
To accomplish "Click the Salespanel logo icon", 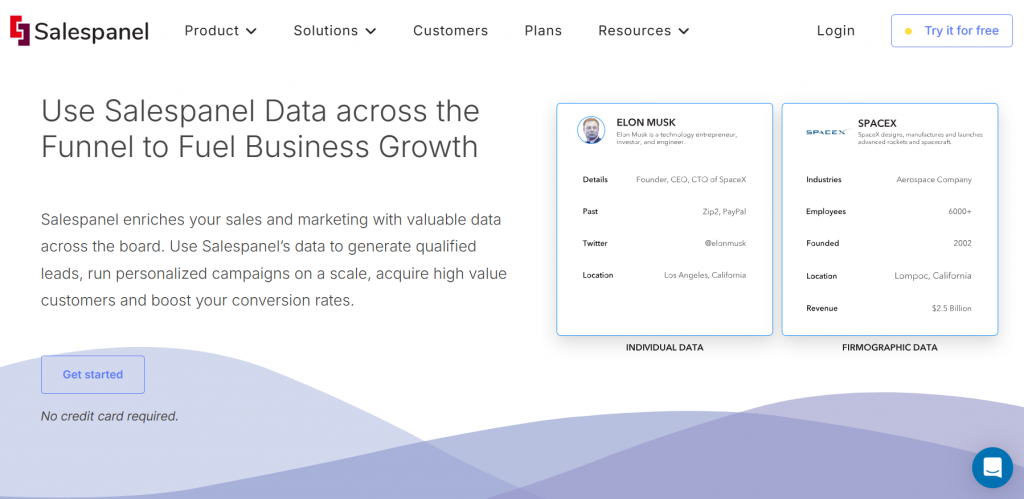I will (20, 31).
